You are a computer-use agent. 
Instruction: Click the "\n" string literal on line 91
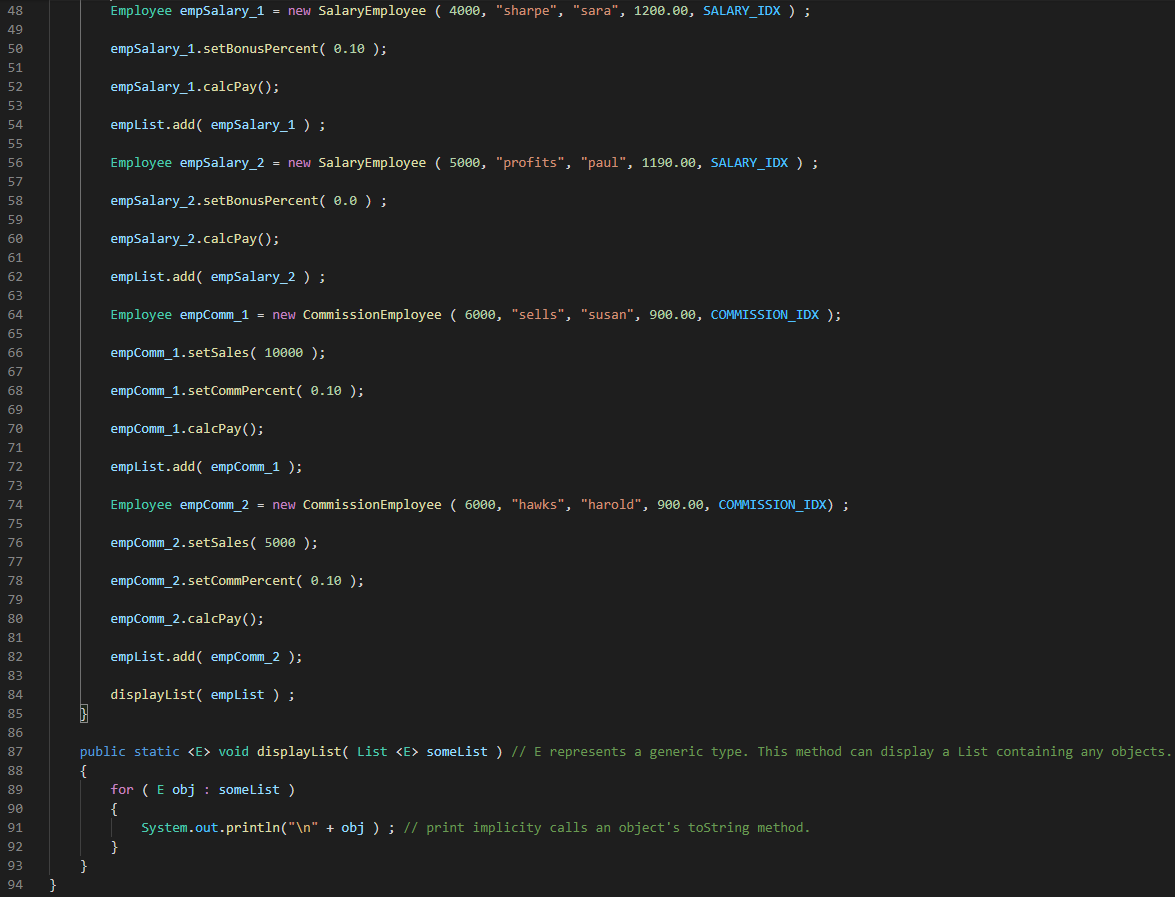[302, 827]
